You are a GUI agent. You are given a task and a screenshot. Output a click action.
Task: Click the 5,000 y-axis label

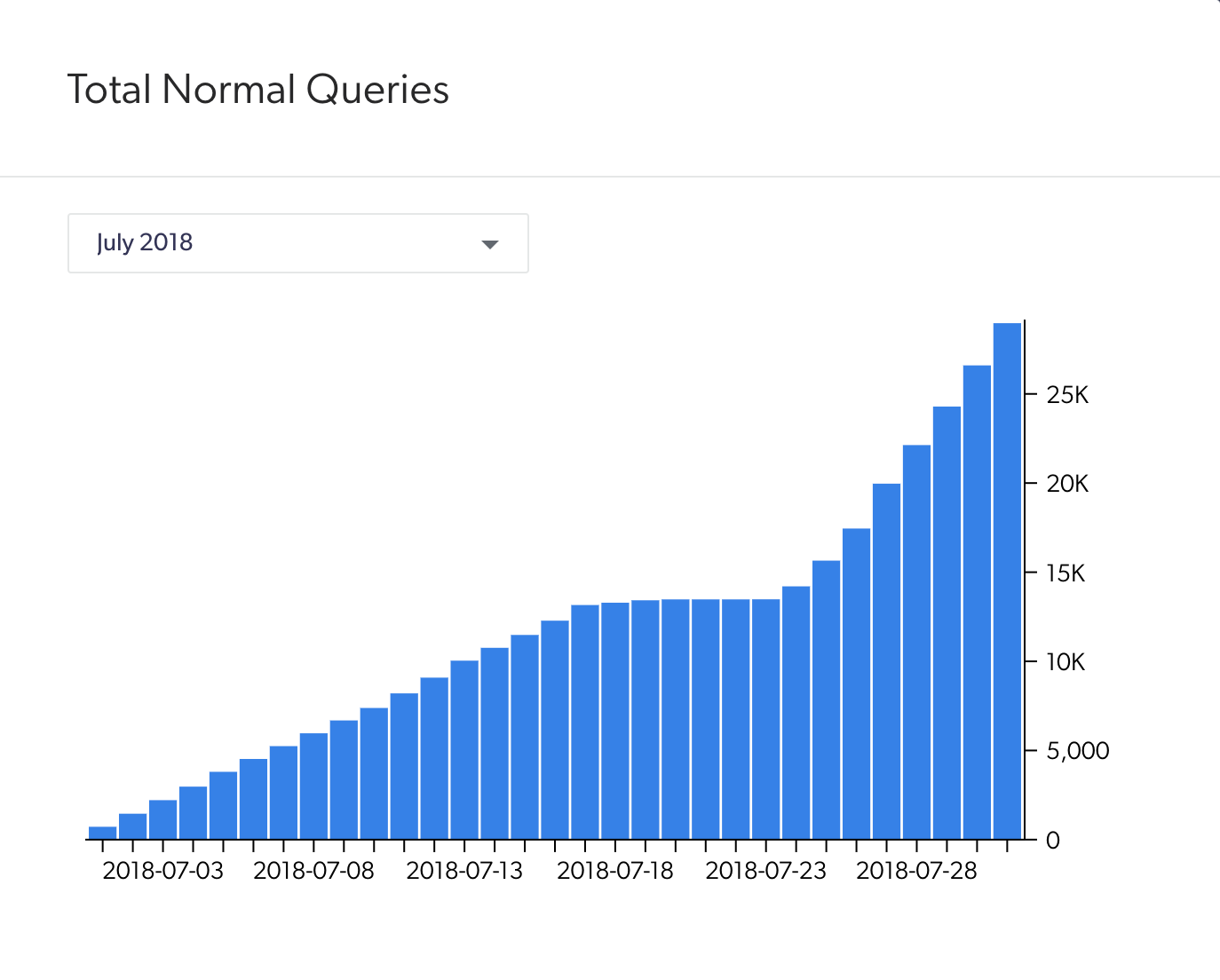point(1078,751)
